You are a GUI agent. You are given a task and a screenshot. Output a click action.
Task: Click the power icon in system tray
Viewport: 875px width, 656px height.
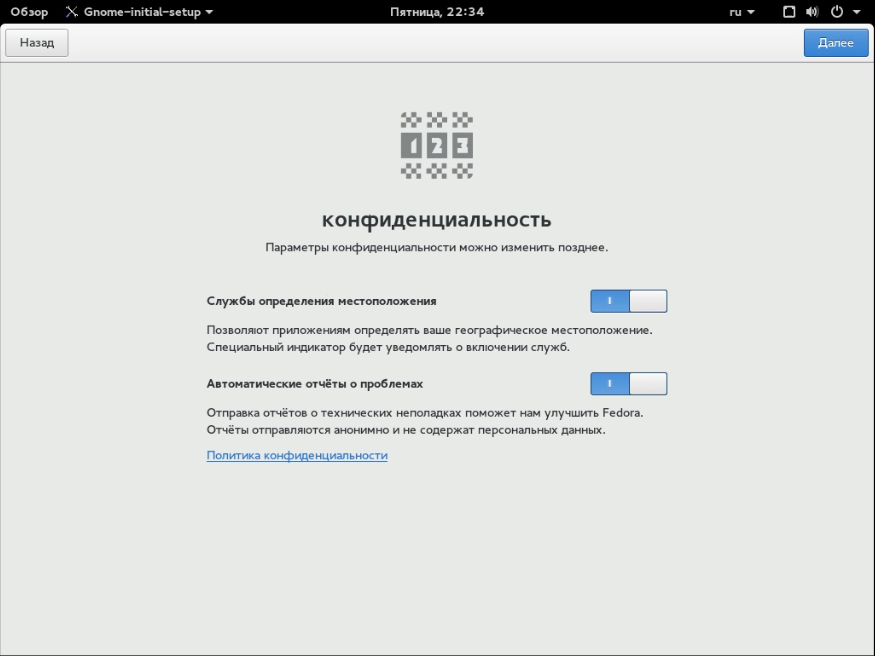click(x=837, y=12)
